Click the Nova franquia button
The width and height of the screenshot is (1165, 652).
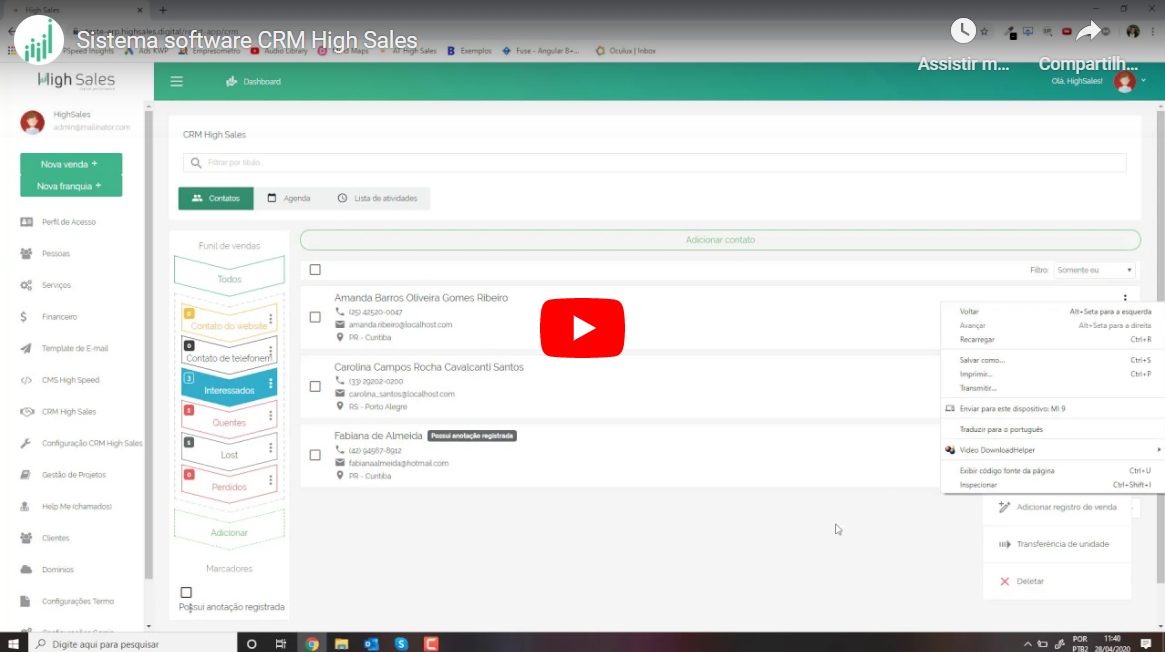71,186
